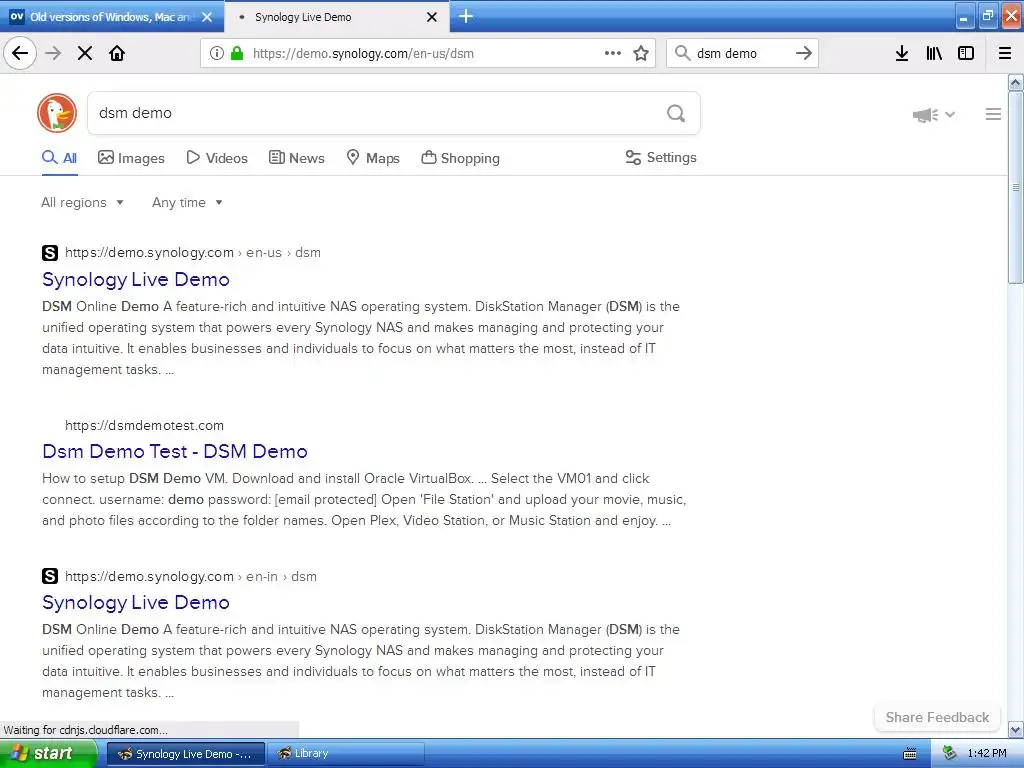Click the Synology favicon of the en-in result
This screenshot has height=768, width=1024.
tap(50, 576)
